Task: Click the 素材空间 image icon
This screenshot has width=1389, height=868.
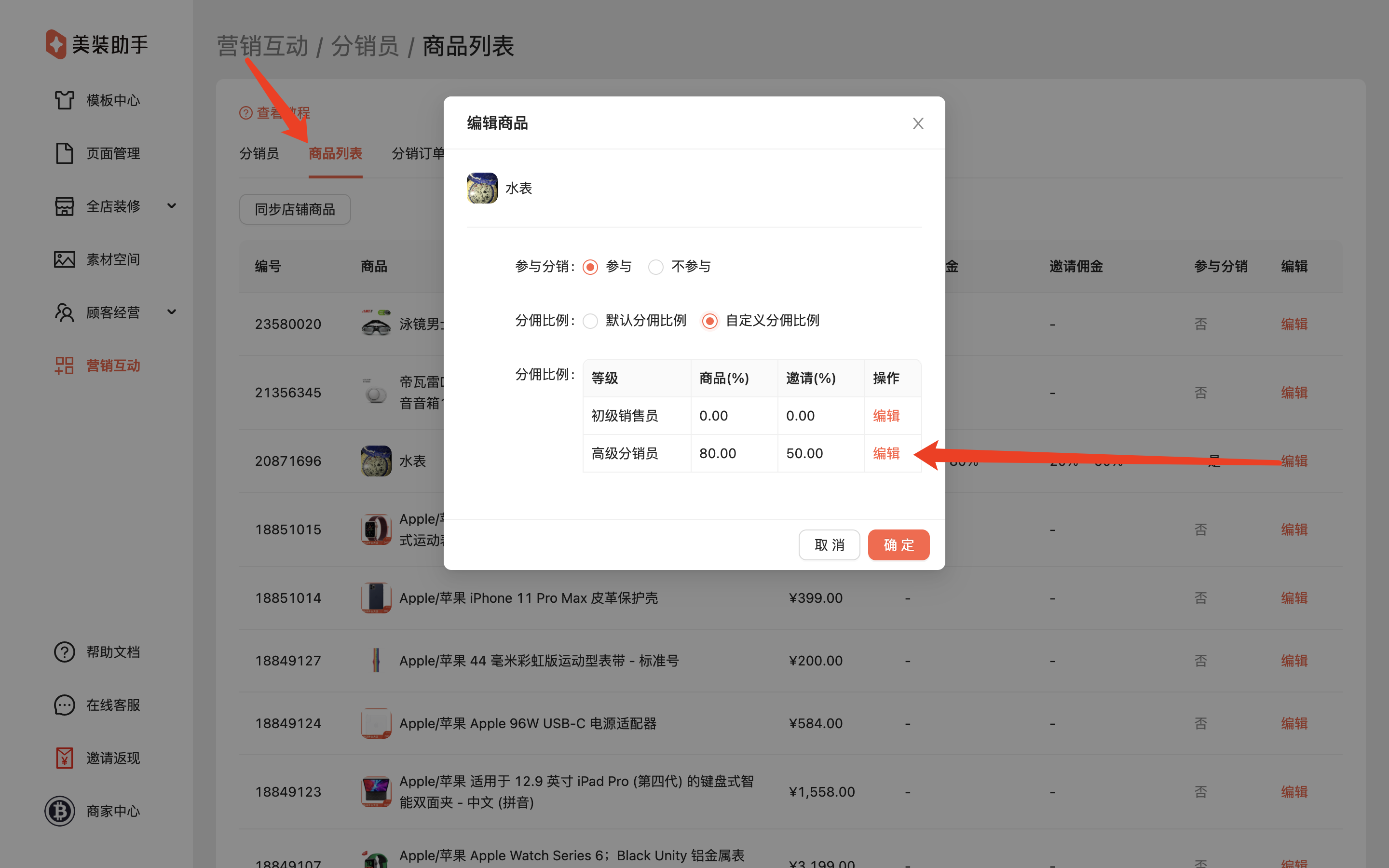Action: [64, 259]
